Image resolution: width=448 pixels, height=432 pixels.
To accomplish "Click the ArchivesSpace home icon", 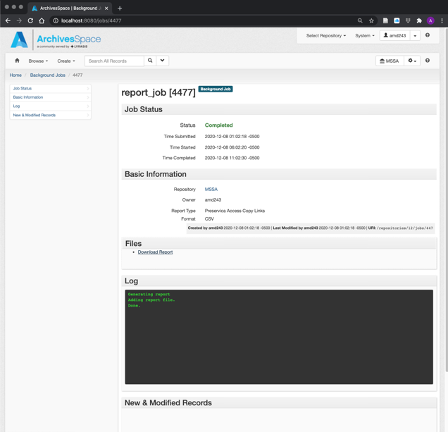I will [x=17, y=61].
